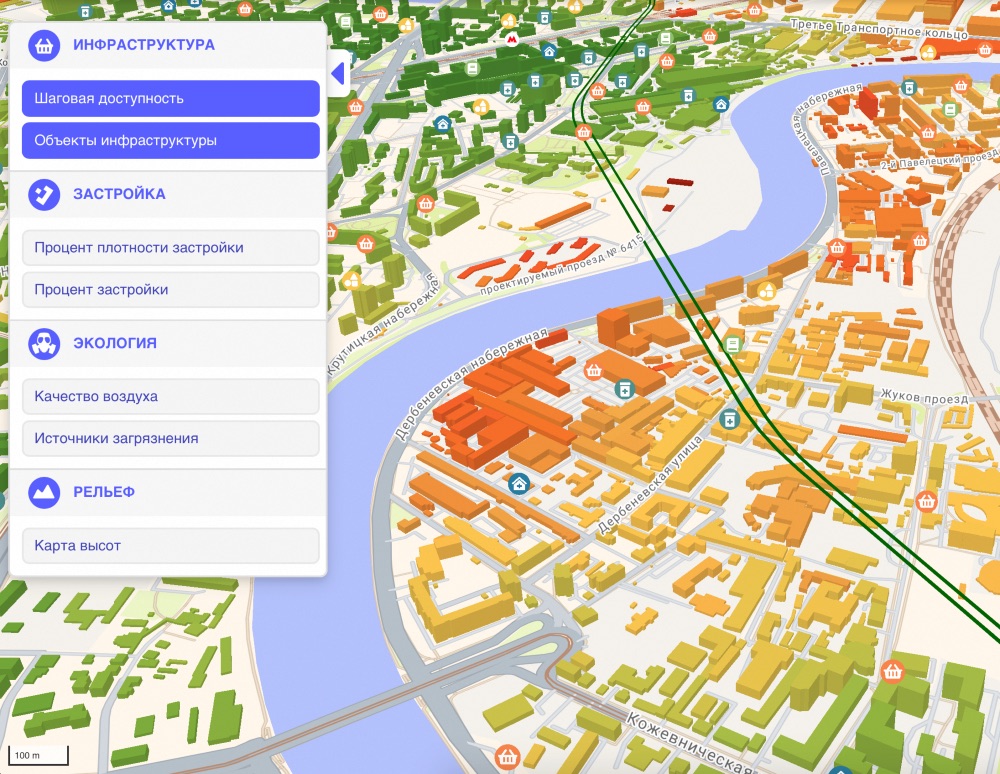1000x774 pixels.
Task: Enable Процент плотности застройки layer
Action: [170, 247]
